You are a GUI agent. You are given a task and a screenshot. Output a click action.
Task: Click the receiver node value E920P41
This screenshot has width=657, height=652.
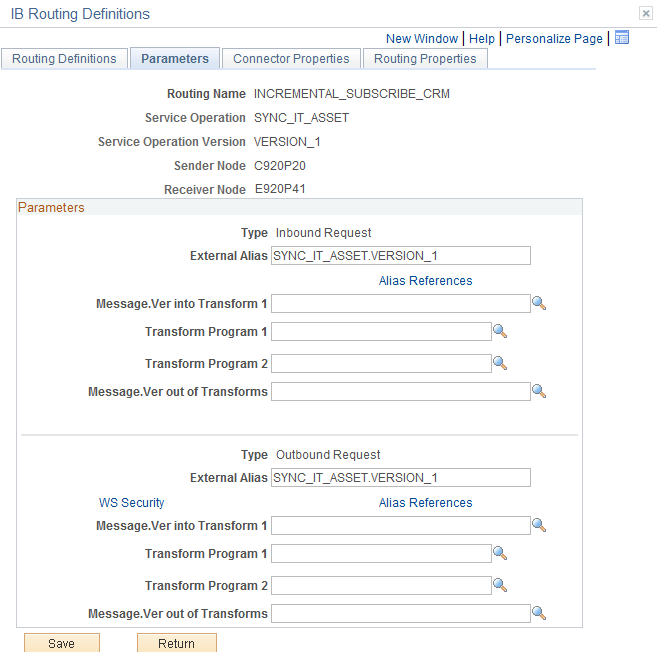pyautogui.click(x=280, y=189)
